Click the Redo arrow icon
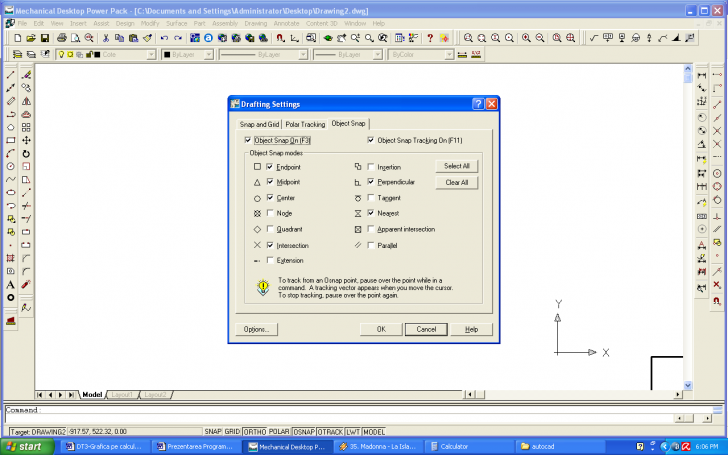Image resolution: width=728 pixels, height=455 pixels. 177,38
